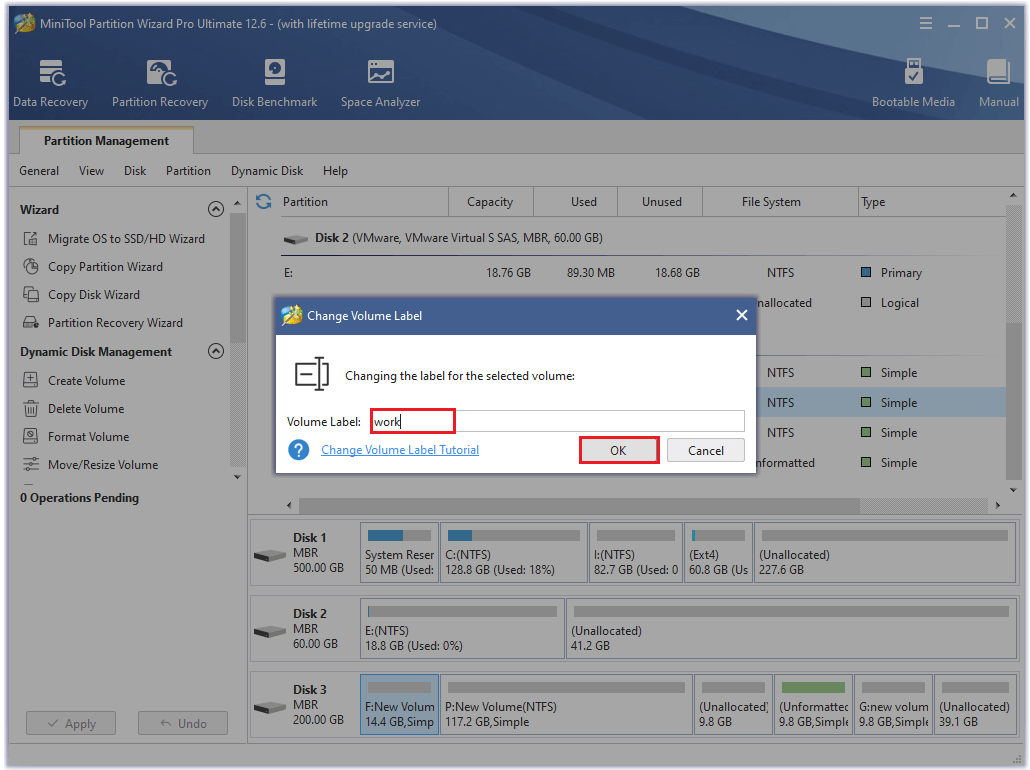Image resolution: width=1030 pixels, height=770 pixels.
Task: Select the Partition Management tab
Action: click(106, 141)
